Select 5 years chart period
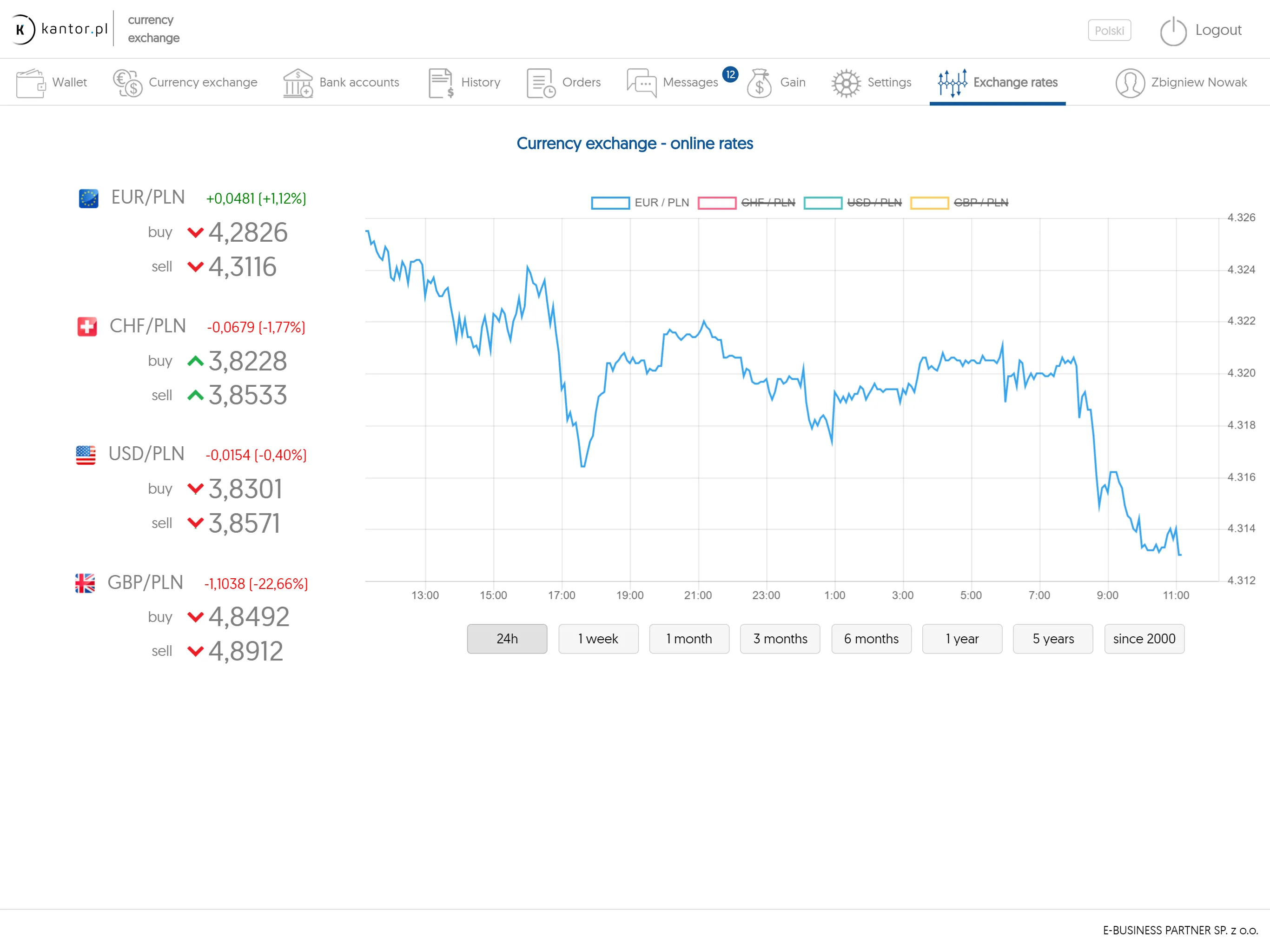 click(x=1053, y=639)
